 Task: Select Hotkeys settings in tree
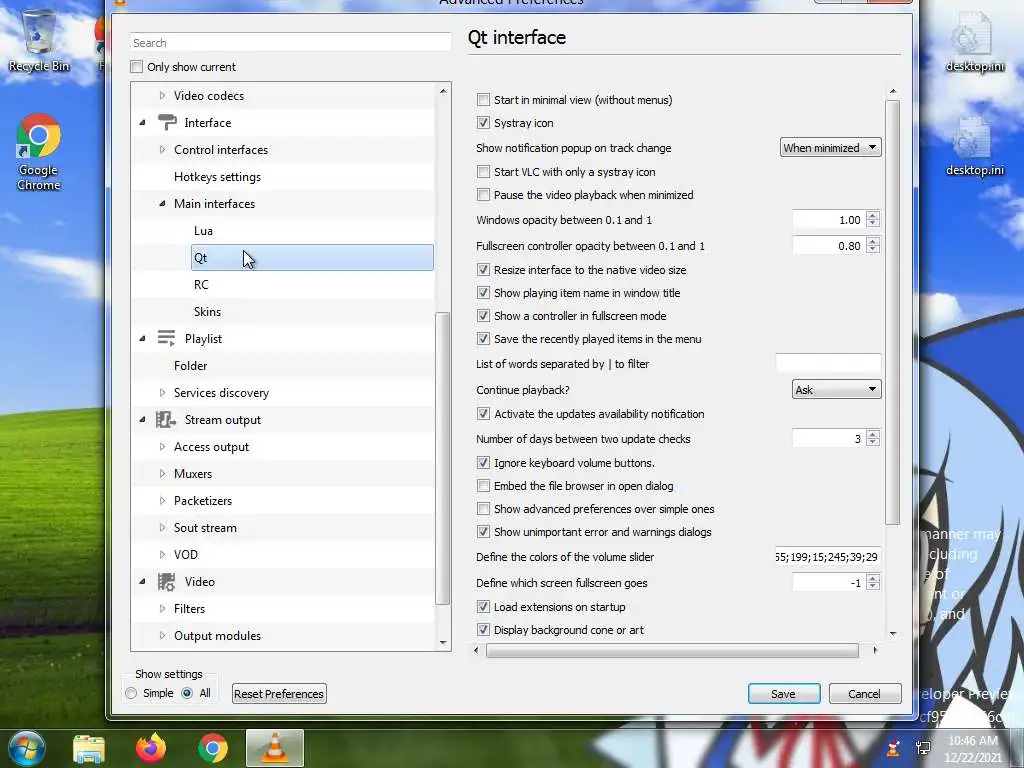[217, 177]
